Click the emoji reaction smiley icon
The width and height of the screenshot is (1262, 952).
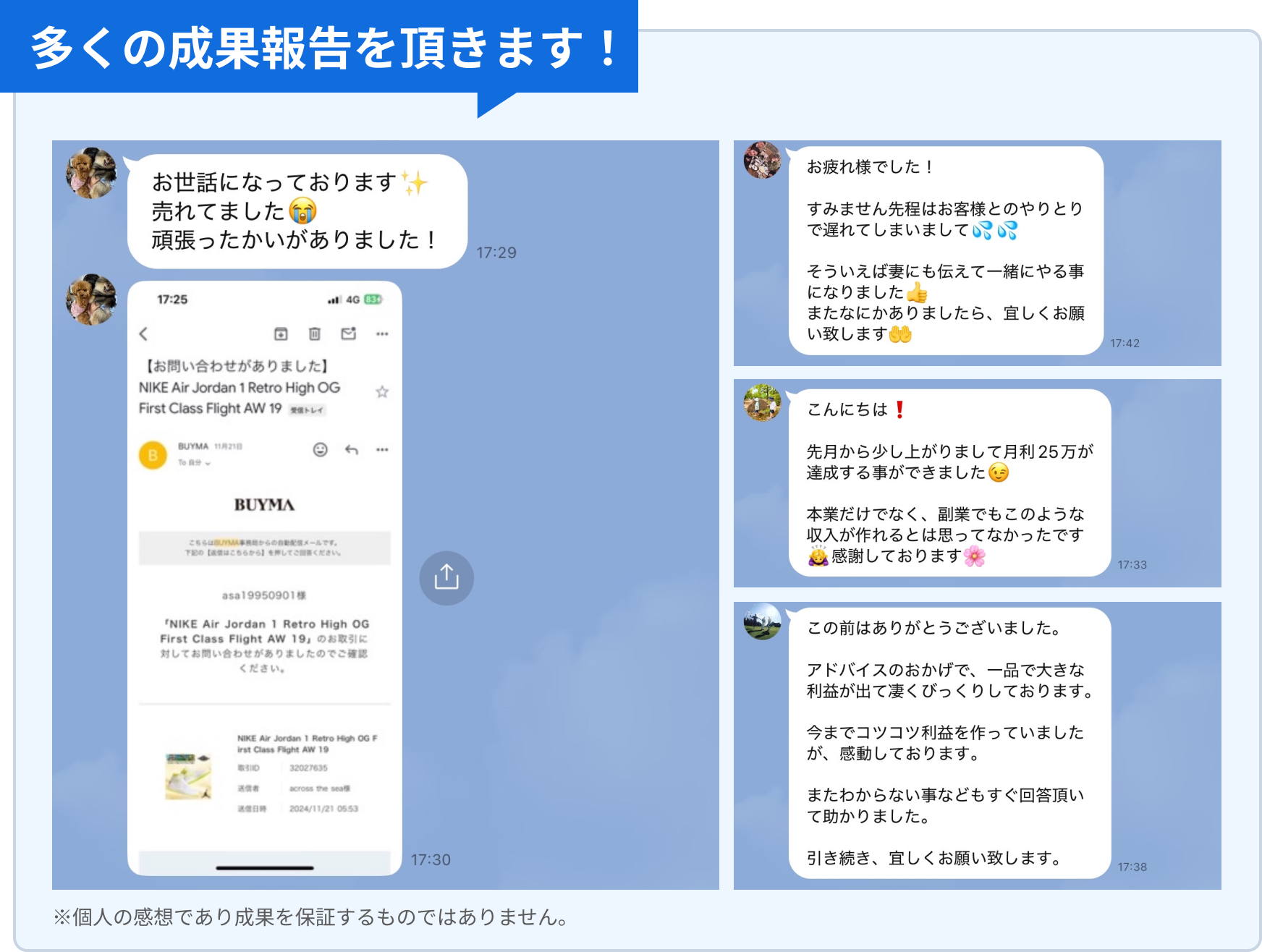[320, 450]
